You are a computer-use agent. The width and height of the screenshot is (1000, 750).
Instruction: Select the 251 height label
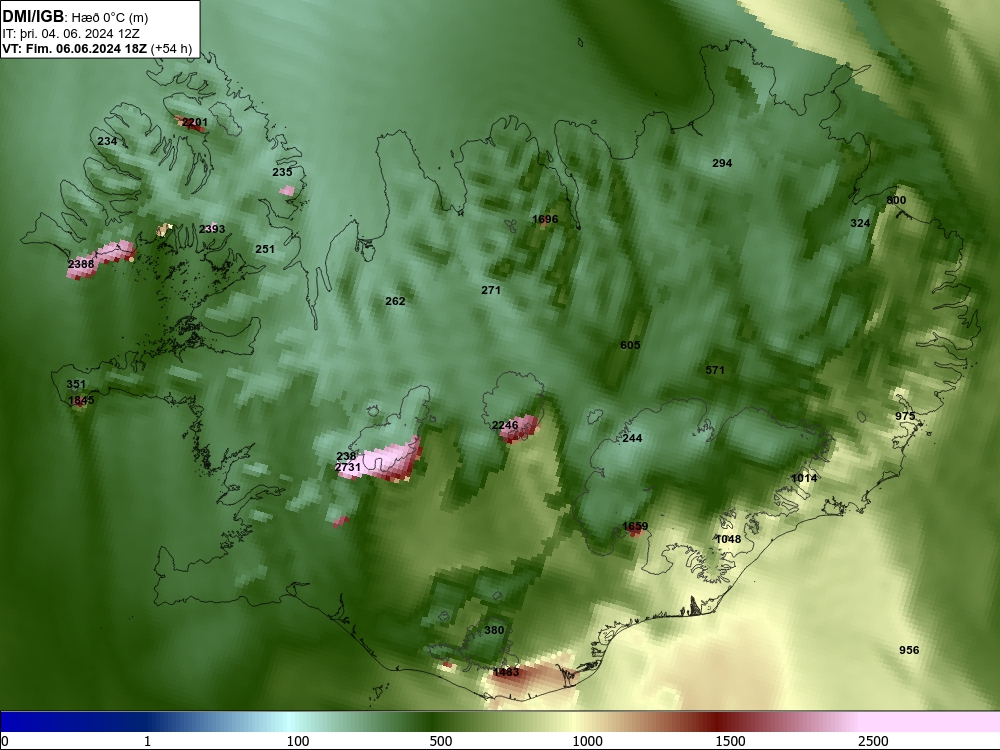(265, 249)
